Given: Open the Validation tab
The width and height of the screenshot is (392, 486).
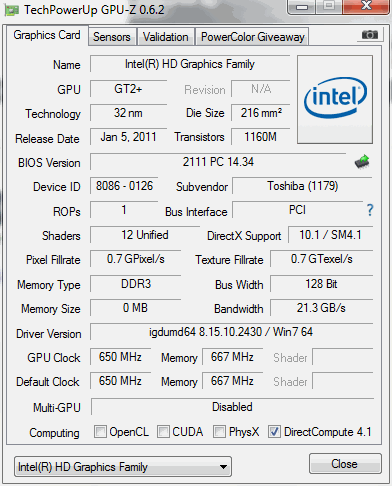Looking at the screenshot, I should click(166, 37).
